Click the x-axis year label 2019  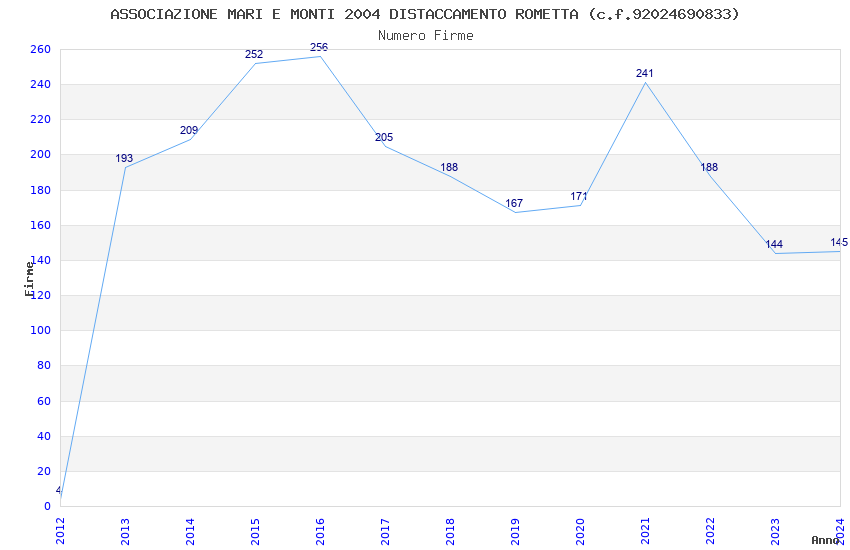516,531
